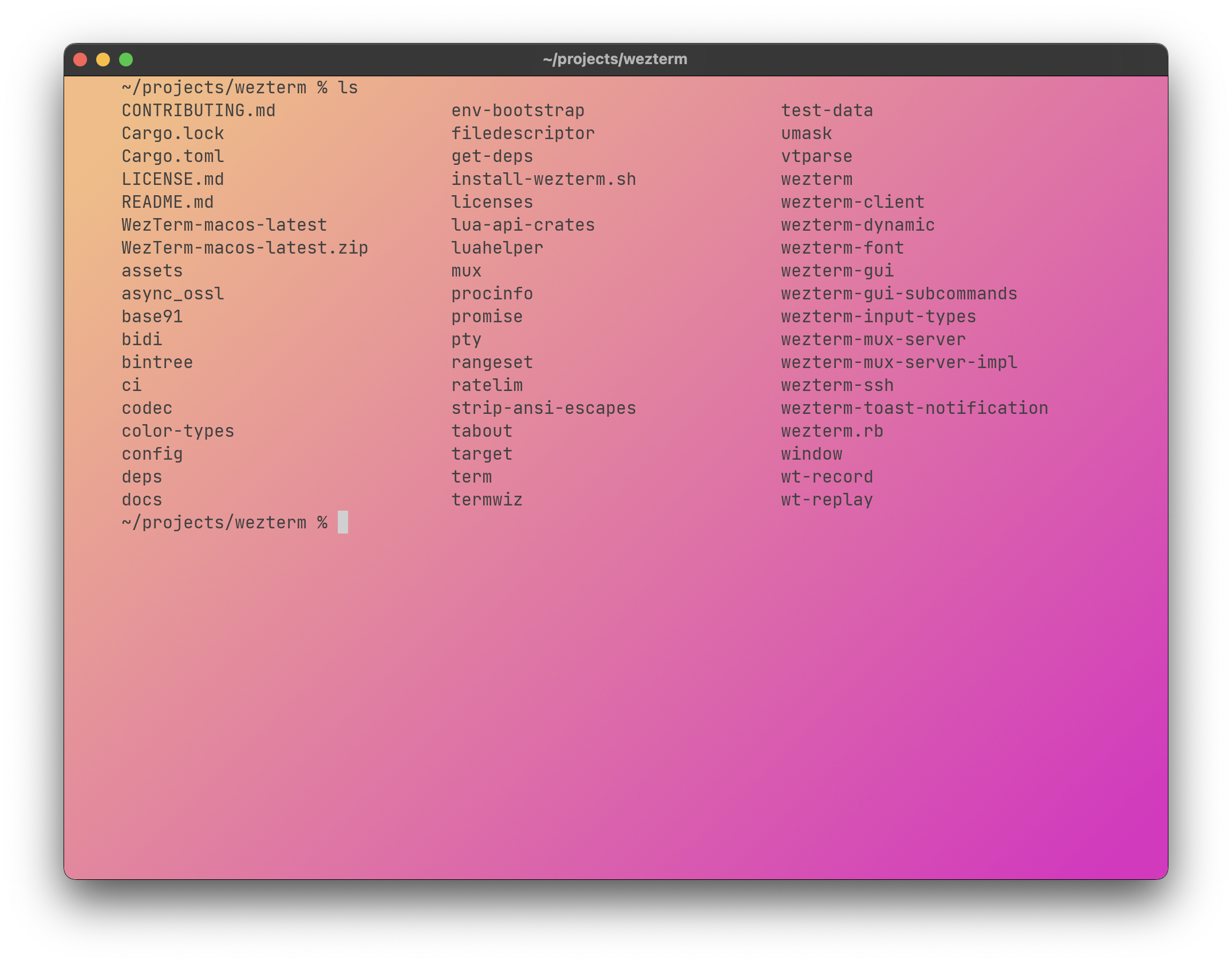Click the filedescriptor entry

coord(523,133)
